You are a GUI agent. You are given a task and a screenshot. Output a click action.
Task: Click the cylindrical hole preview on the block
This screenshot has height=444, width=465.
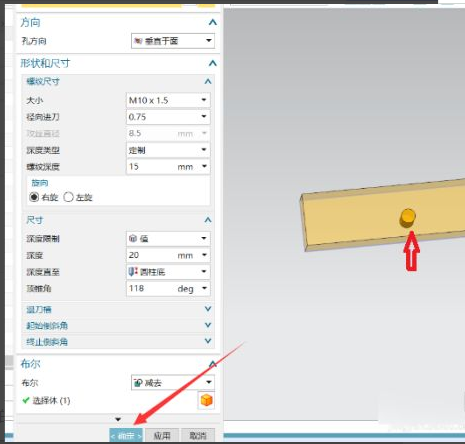407,218
